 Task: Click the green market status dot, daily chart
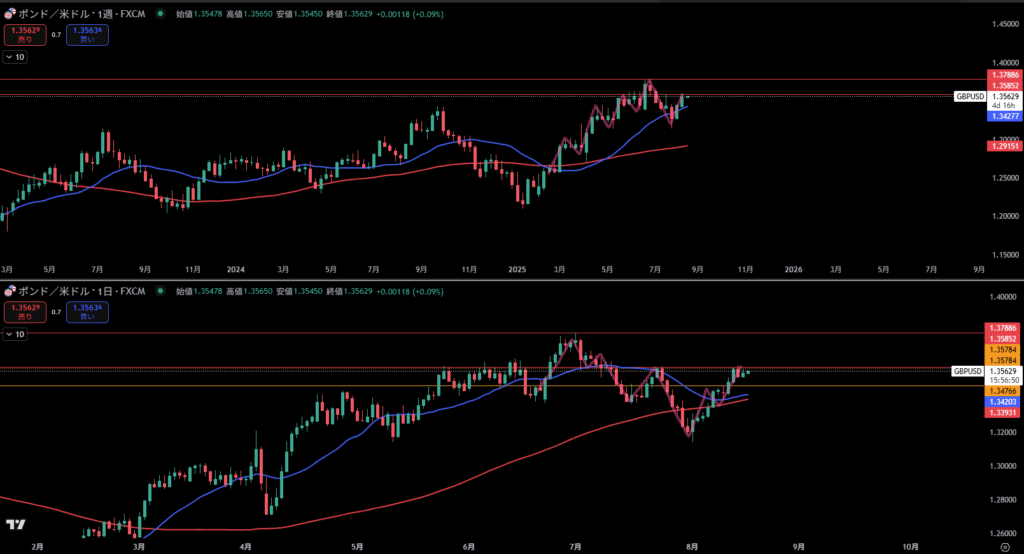click(160, 291)
